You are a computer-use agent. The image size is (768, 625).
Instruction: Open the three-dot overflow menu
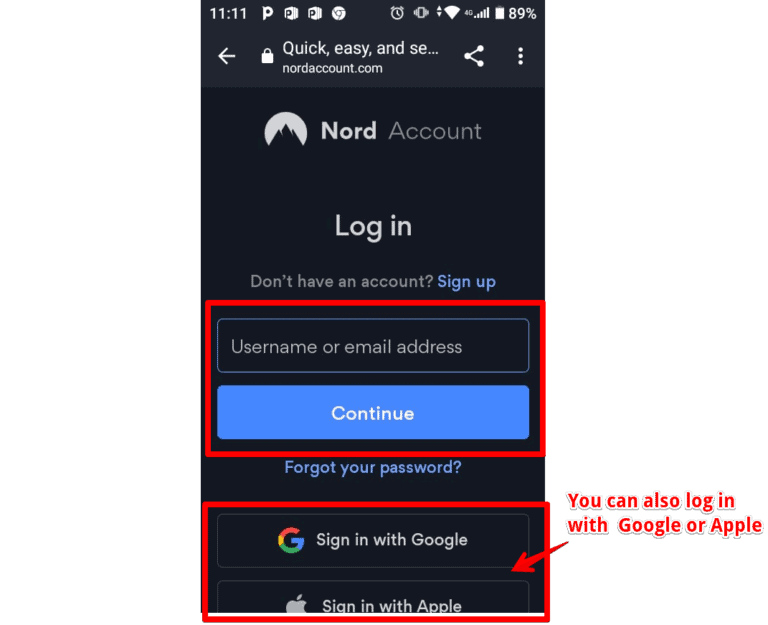520,56
